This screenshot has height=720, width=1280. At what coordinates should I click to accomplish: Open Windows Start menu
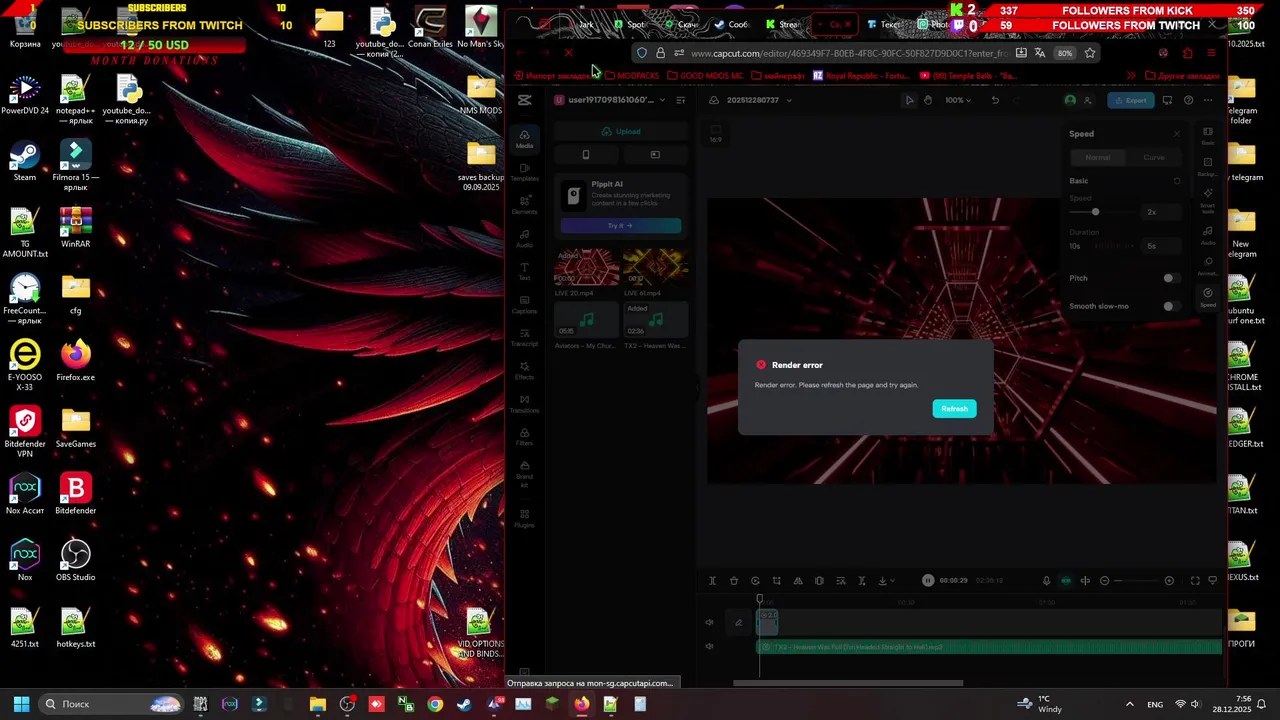[x=21, y=704]
